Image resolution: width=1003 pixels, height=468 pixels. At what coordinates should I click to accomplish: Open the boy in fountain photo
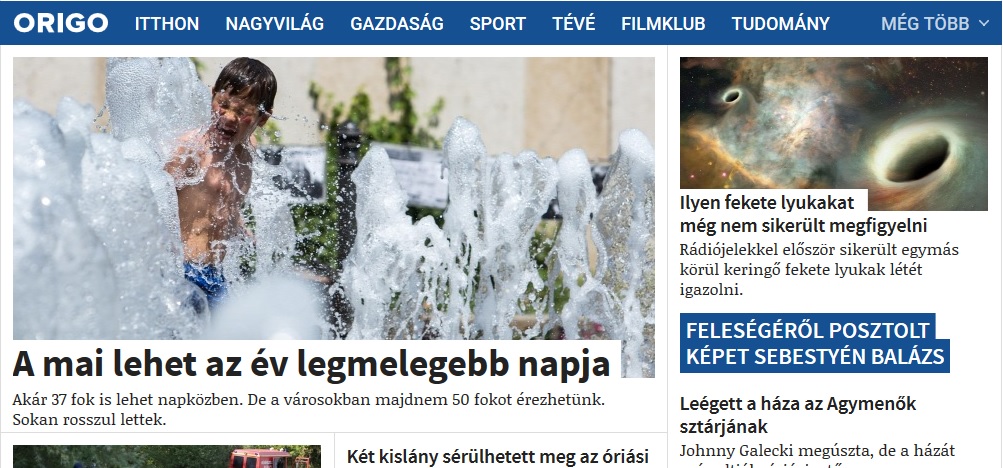[x=333, y=198]
